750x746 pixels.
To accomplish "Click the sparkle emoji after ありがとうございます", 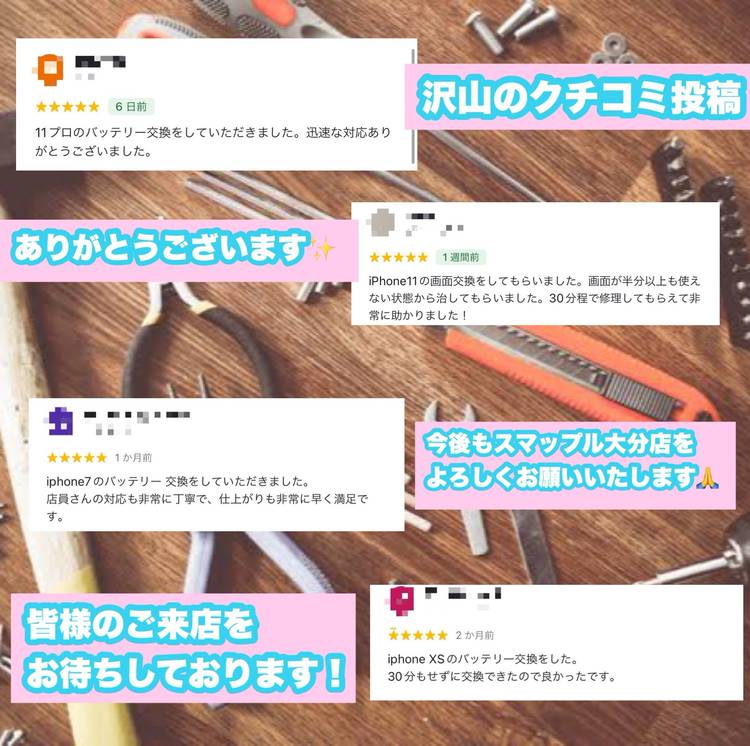I will click(323, 249).
